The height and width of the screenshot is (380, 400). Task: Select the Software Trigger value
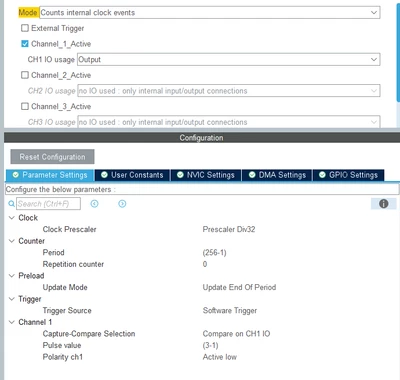[x=230, y=311]
